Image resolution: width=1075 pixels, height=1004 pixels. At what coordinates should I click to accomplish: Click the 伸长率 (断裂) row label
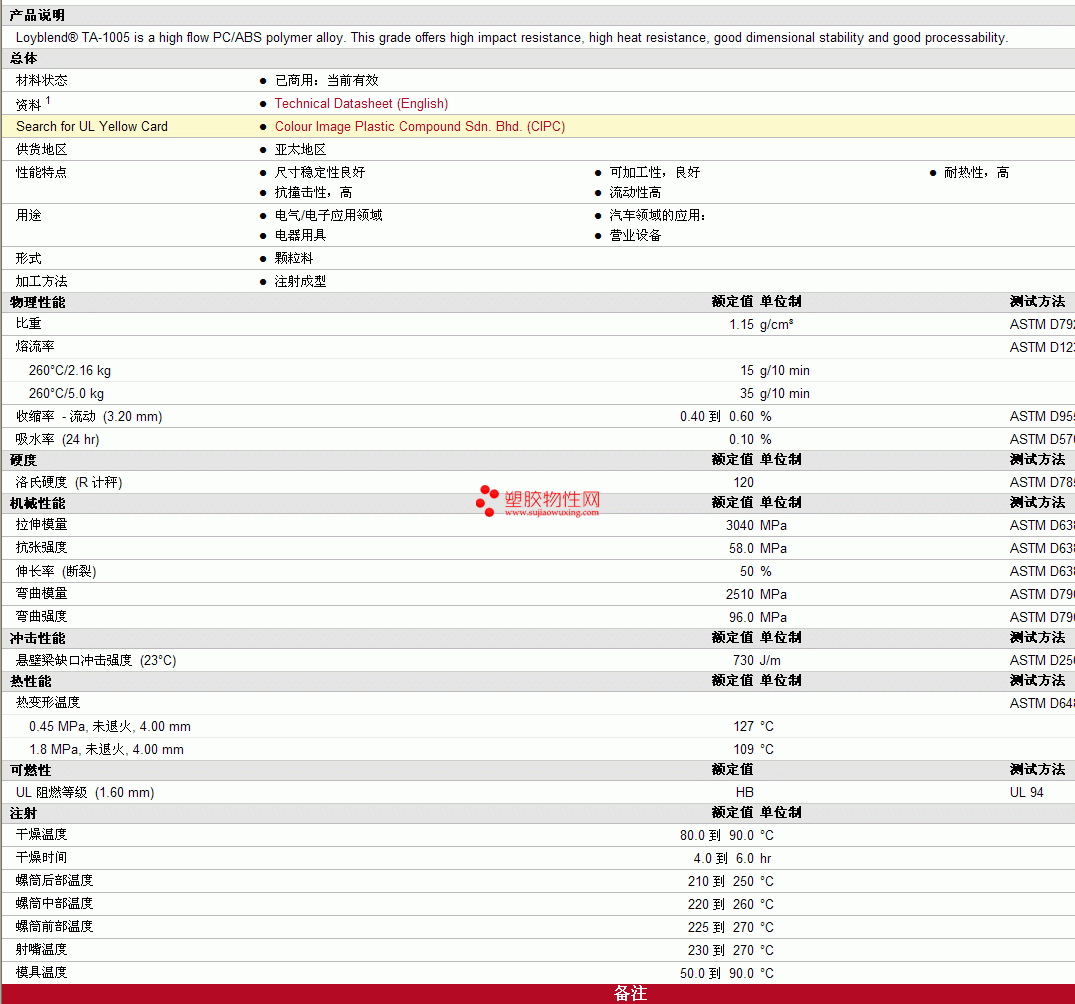pos(56,572)
